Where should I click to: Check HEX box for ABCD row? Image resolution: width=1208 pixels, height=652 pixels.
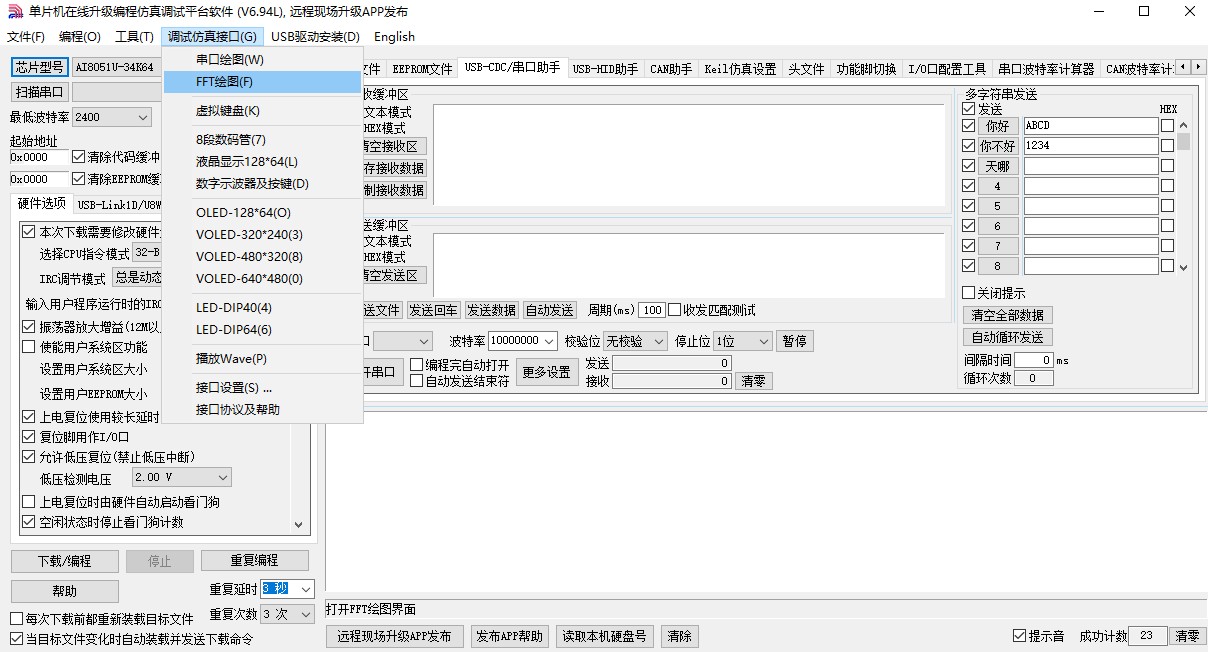(1167, 126)
